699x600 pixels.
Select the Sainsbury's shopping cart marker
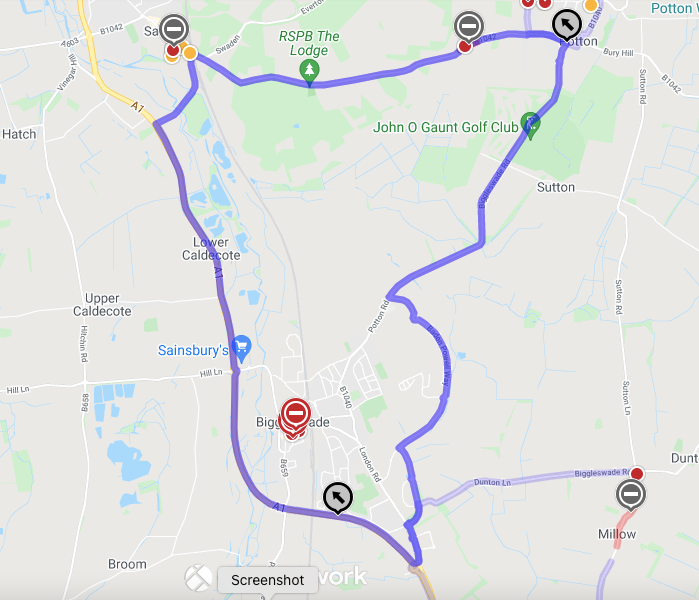pos(242,348)
